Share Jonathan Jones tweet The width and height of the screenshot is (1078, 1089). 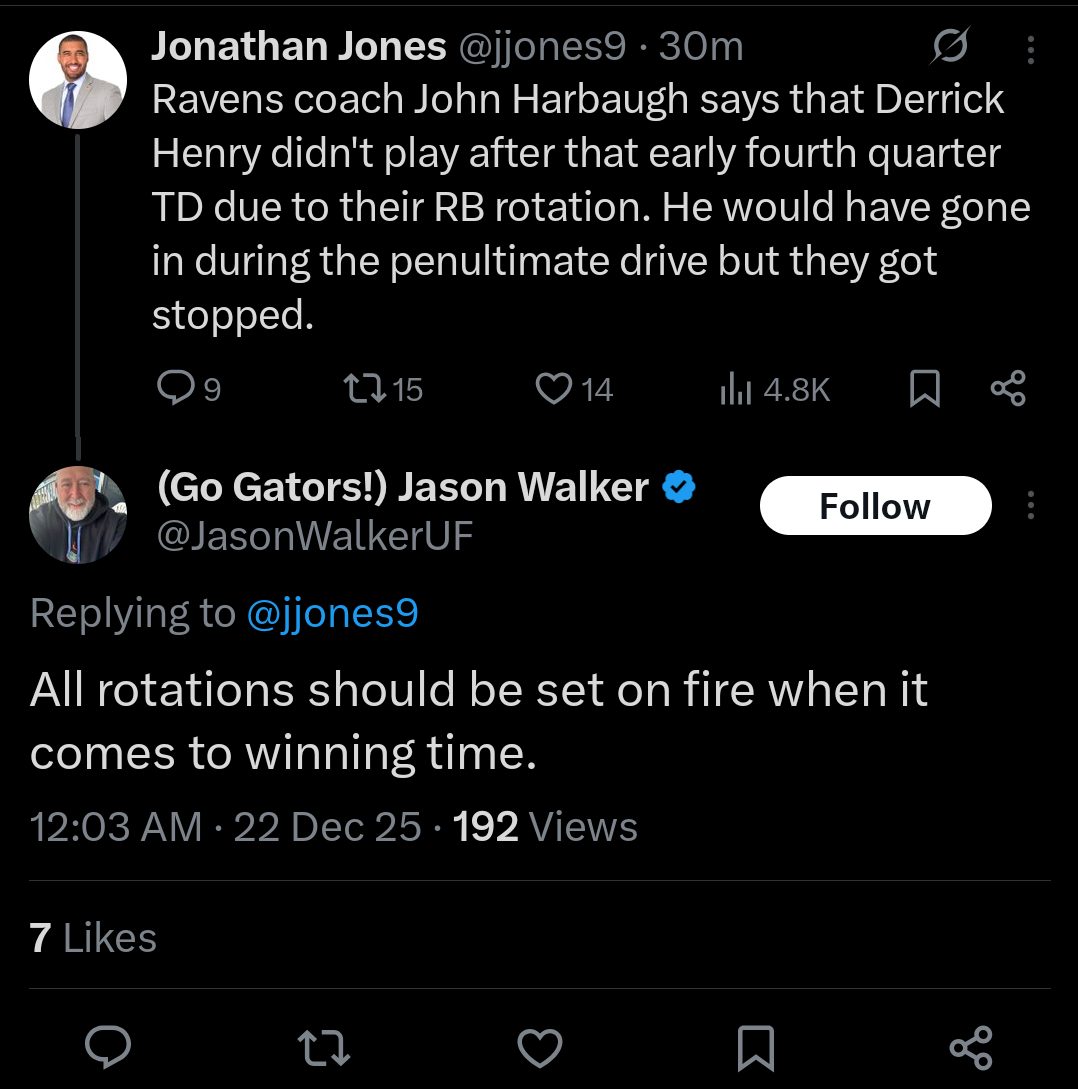coord(1007,389)
